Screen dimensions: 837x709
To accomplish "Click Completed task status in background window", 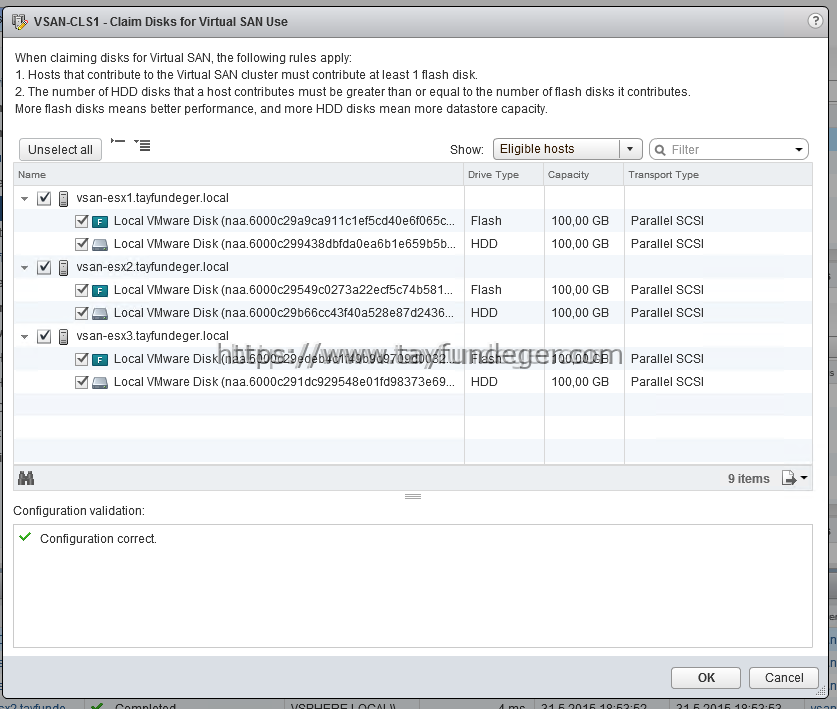I will coord(145,706).
